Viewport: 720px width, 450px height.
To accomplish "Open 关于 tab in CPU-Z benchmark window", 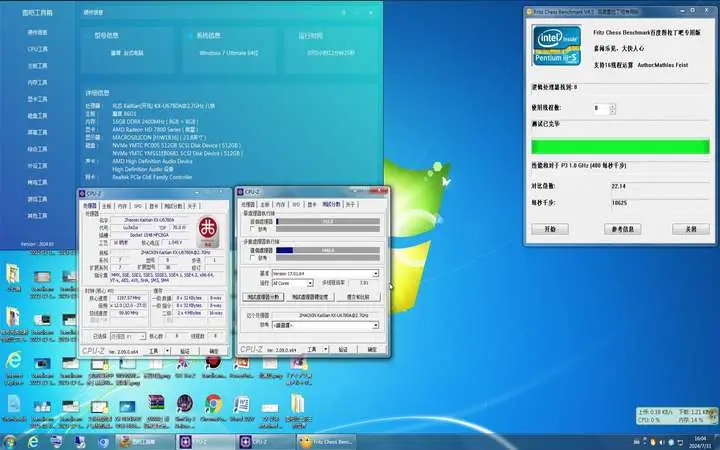I will tap(350, 204).
